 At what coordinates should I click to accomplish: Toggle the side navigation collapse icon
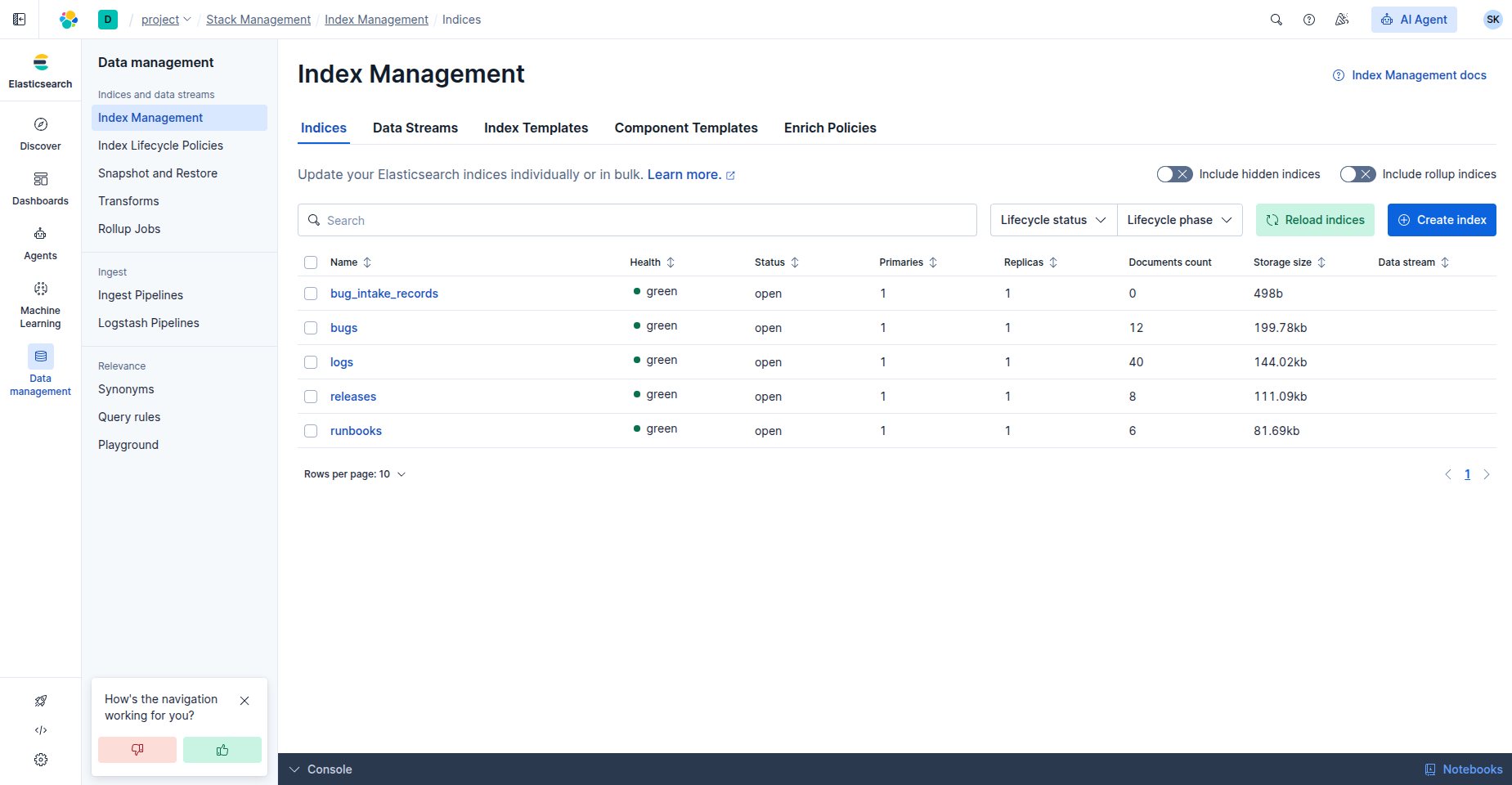[x=20, y=20]
